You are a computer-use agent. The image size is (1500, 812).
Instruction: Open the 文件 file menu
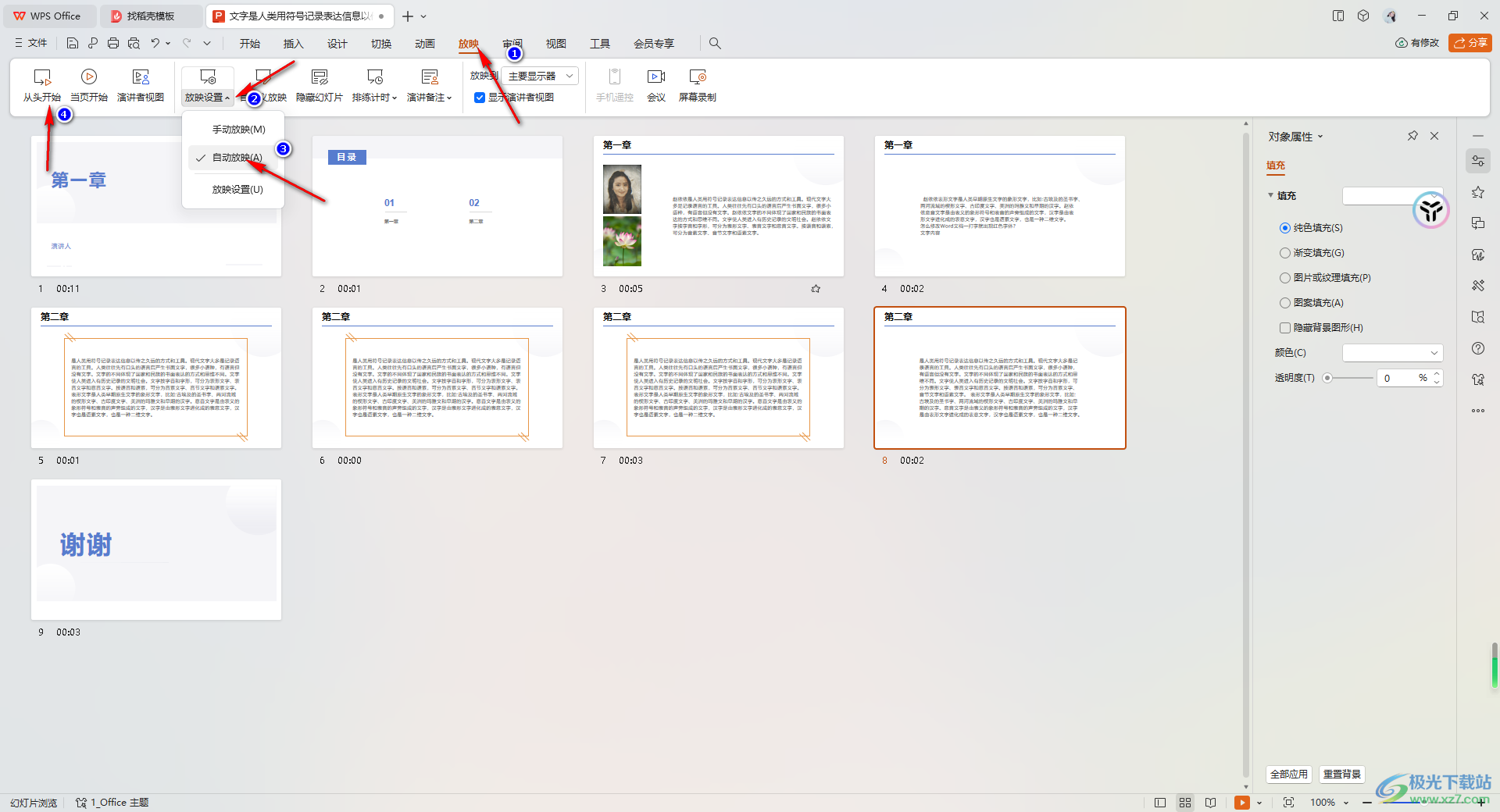point(31,43)
